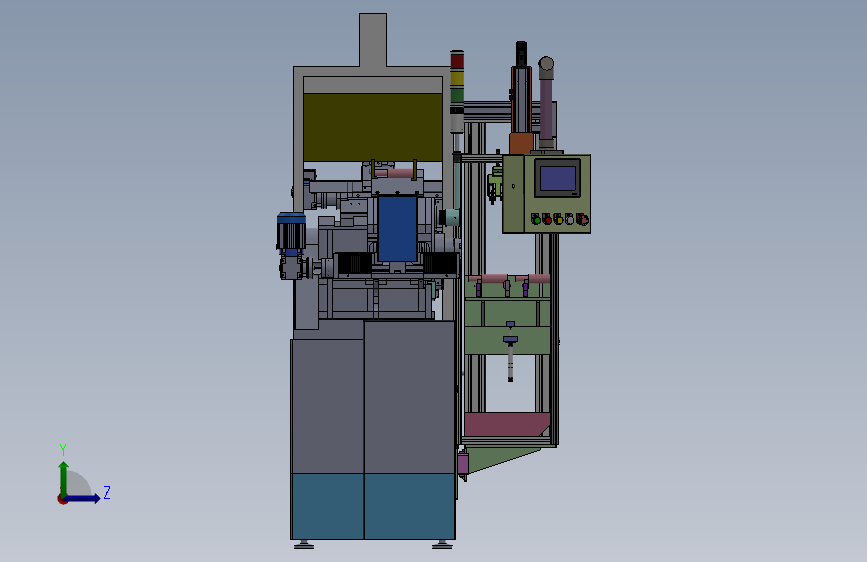867x562 pixels.
Task: Select the red origin ball of the triad
Action: coord(62,499)
